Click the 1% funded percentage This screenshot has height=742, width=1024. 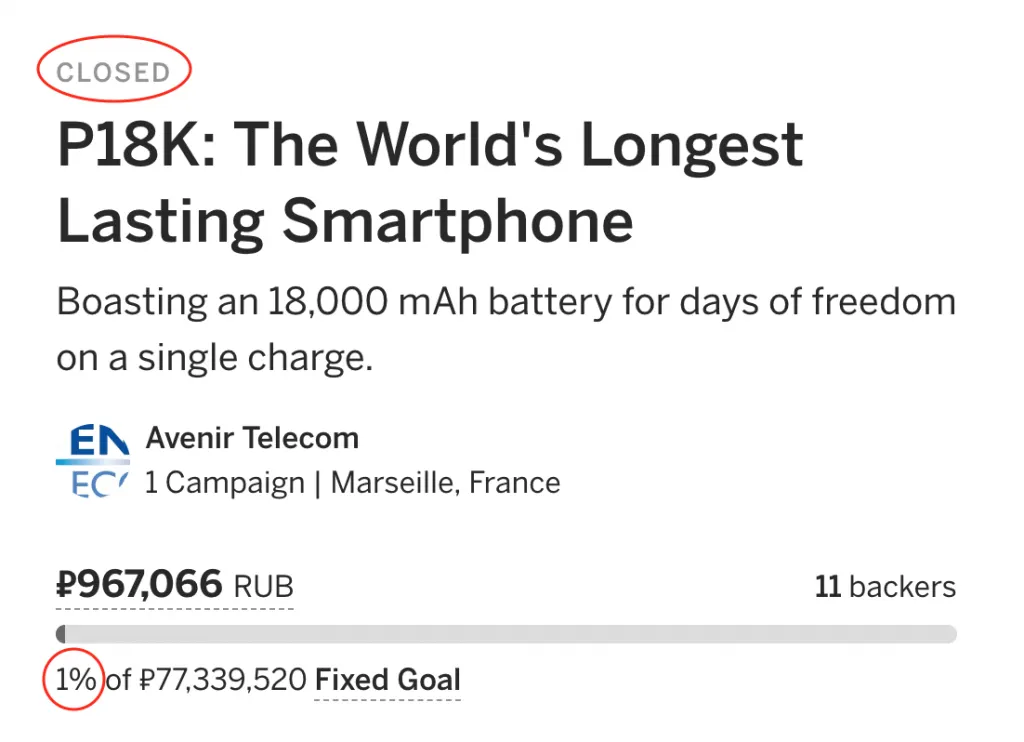75,681
